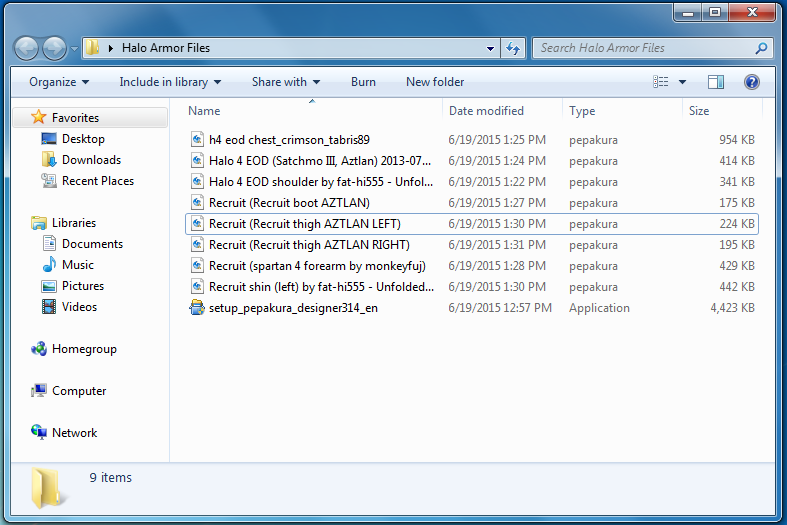Select the setup_pepakura_designer314_en file name

tap(294, 308)
